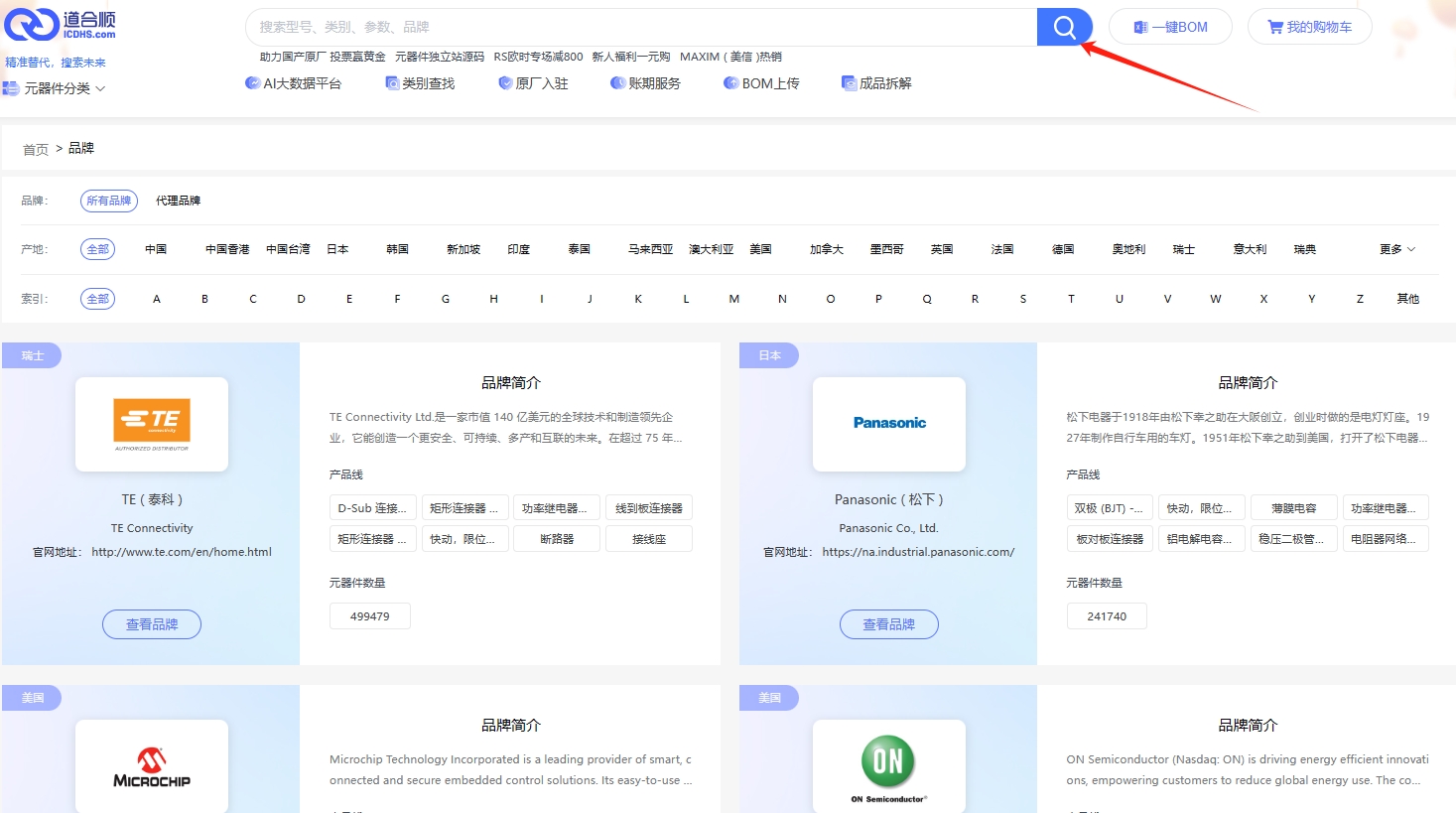Open the 道合顺 ICDHS.com logo home
Screen dimensions: 1456x813
click(x=61, y=25)
